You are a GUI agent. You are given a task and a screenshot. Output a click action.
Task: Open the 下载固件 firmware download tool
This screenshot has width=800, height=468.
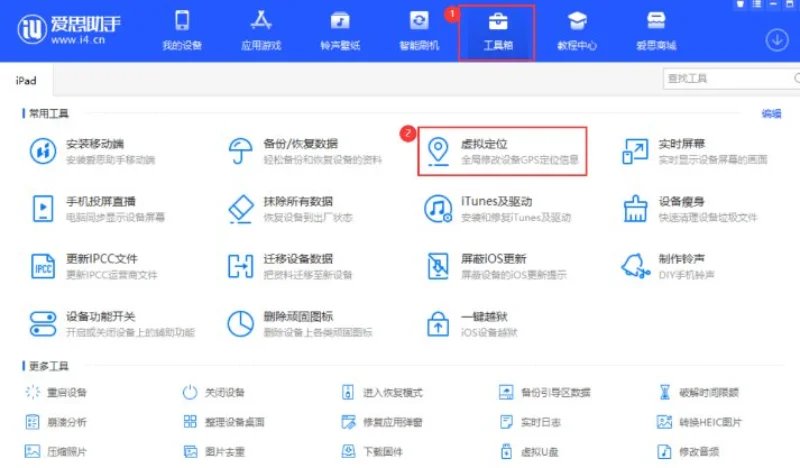(x=371, y=451)
